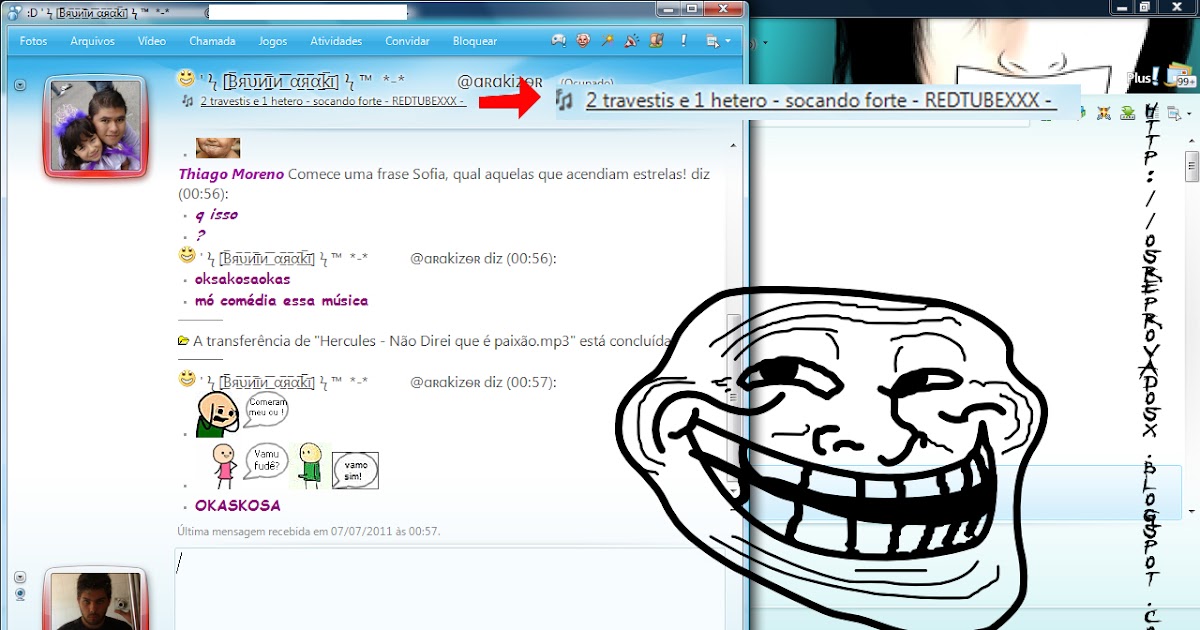
Task: Click the webcam icon at bottom left
Action: [20, 594]
